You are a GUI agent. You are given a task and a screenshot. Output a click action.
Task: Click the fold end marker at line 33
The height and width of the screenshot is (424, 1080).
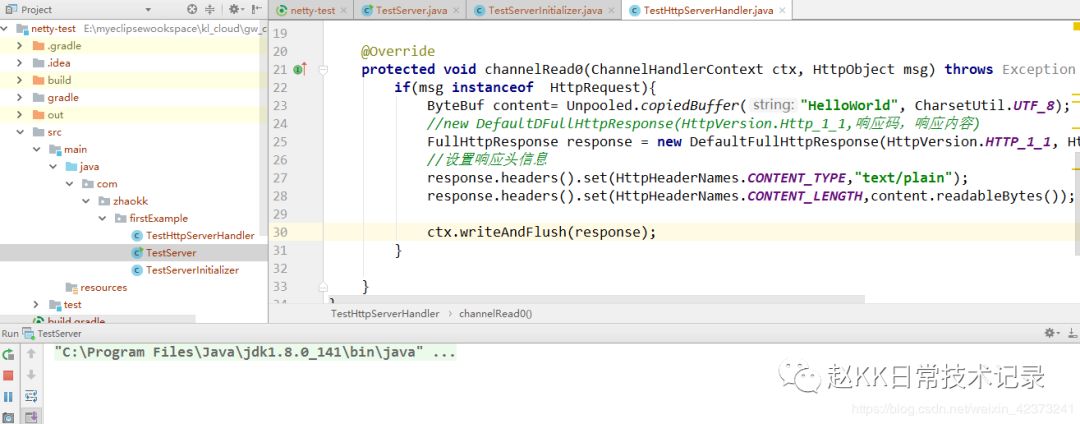point(323,286)
